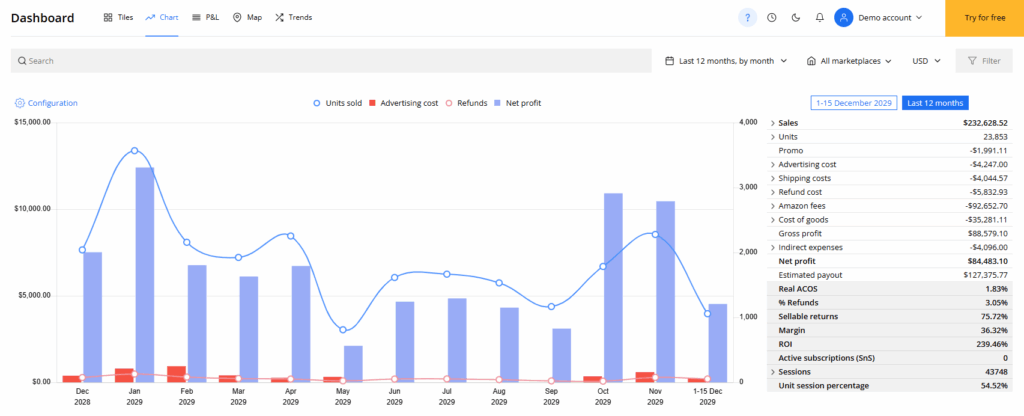
Task: Hide the Refunds series in legend
Action: [467, 103]
